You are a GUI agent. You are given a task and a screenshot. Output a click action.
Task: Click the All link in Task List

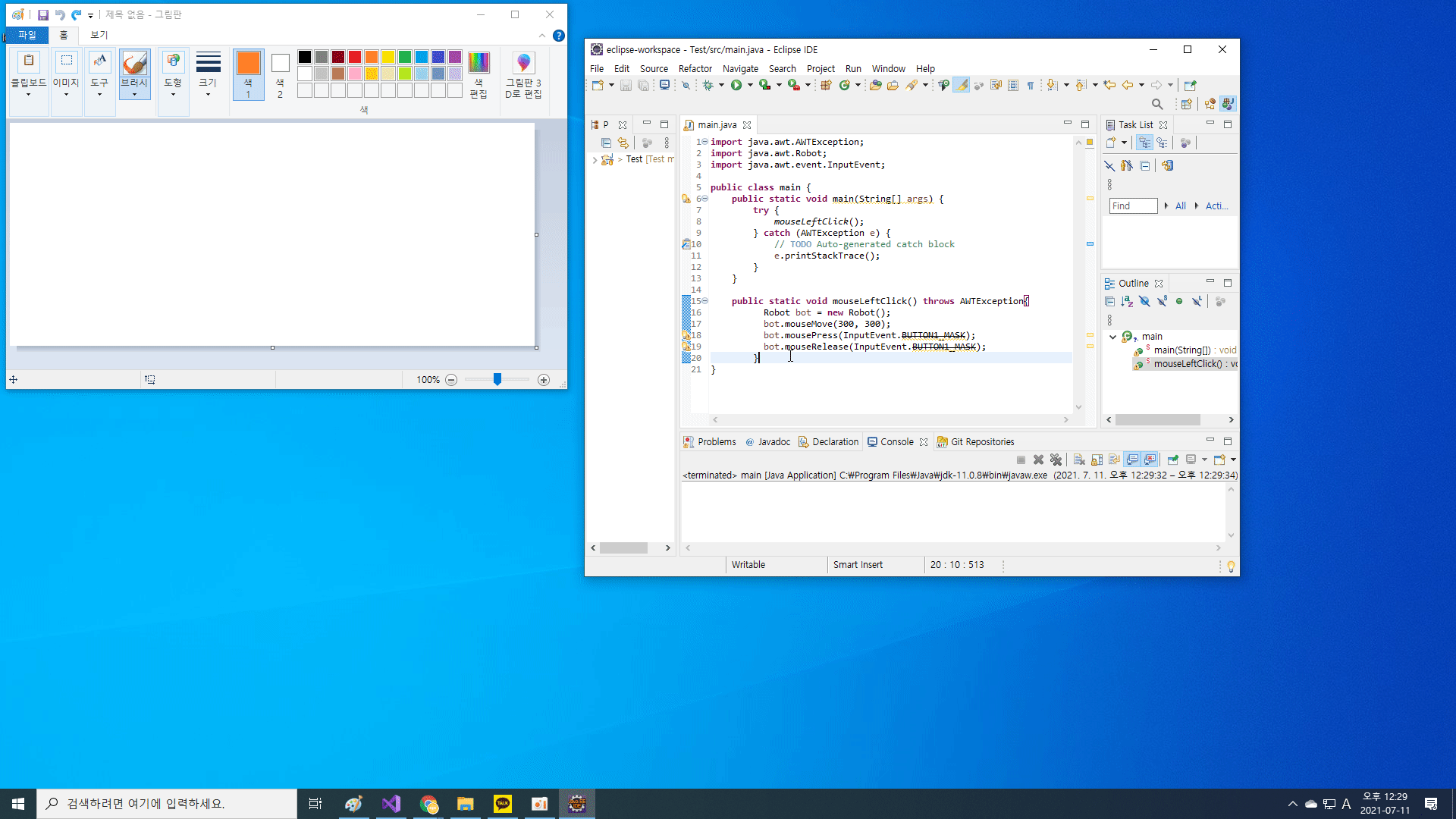click(1180, 206)
